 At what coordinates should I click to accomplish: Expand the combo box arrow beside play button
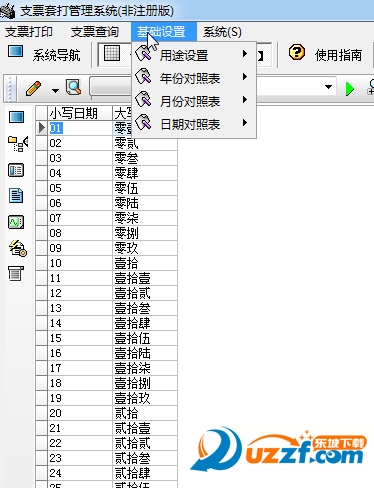tap(328, 87)
